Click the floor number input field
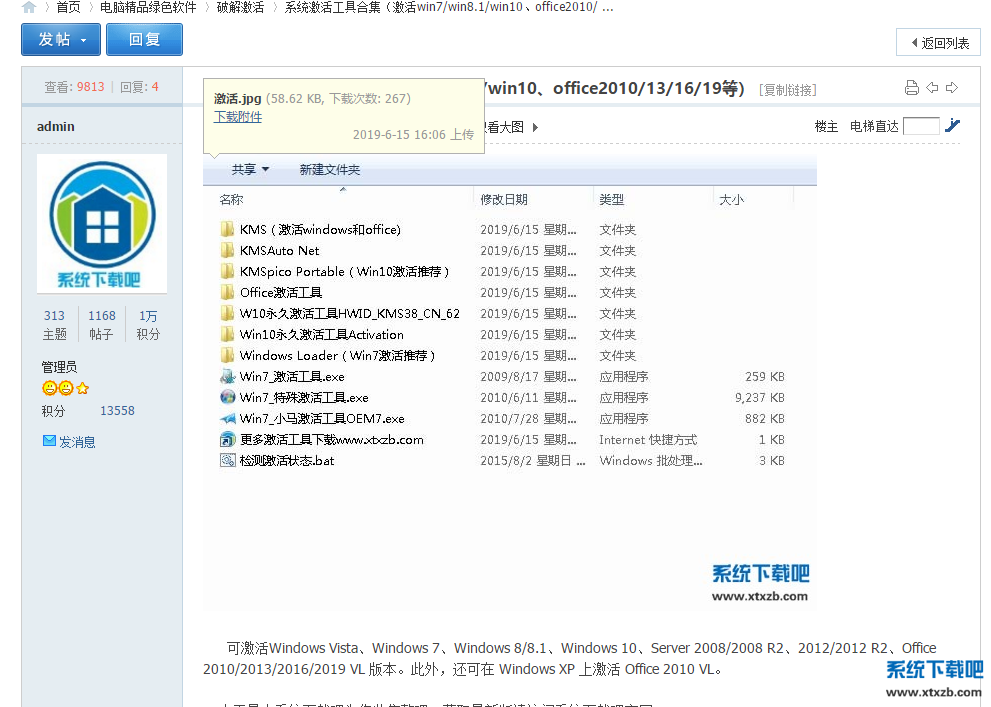Screen dimensions: 991x707 pos(920,126)
